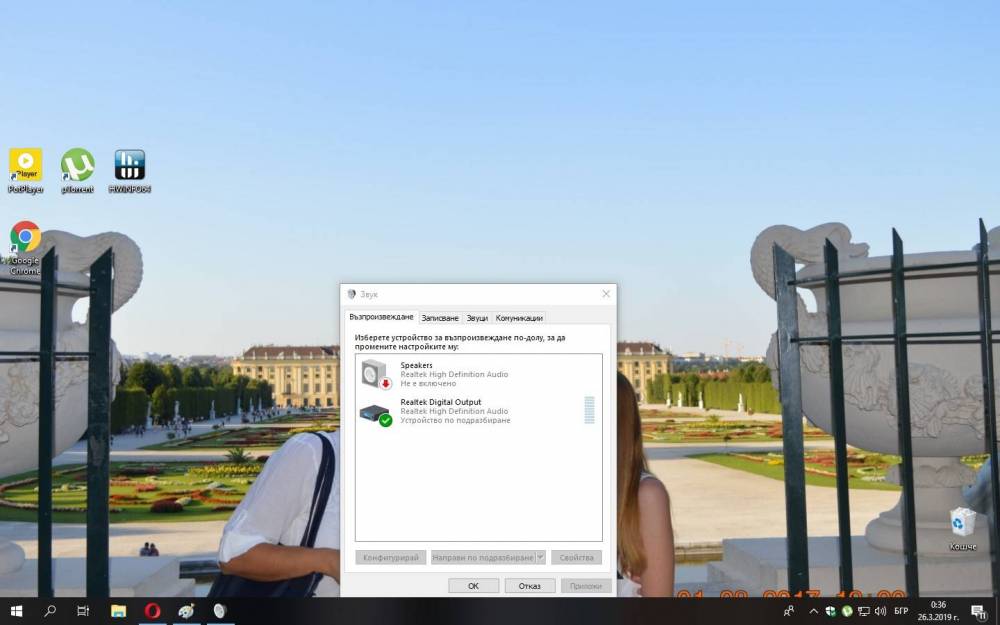This screenshot has height=625, width=1000.
Task: Switch to the Комуникации tab
Action: [x=519, y=318]
